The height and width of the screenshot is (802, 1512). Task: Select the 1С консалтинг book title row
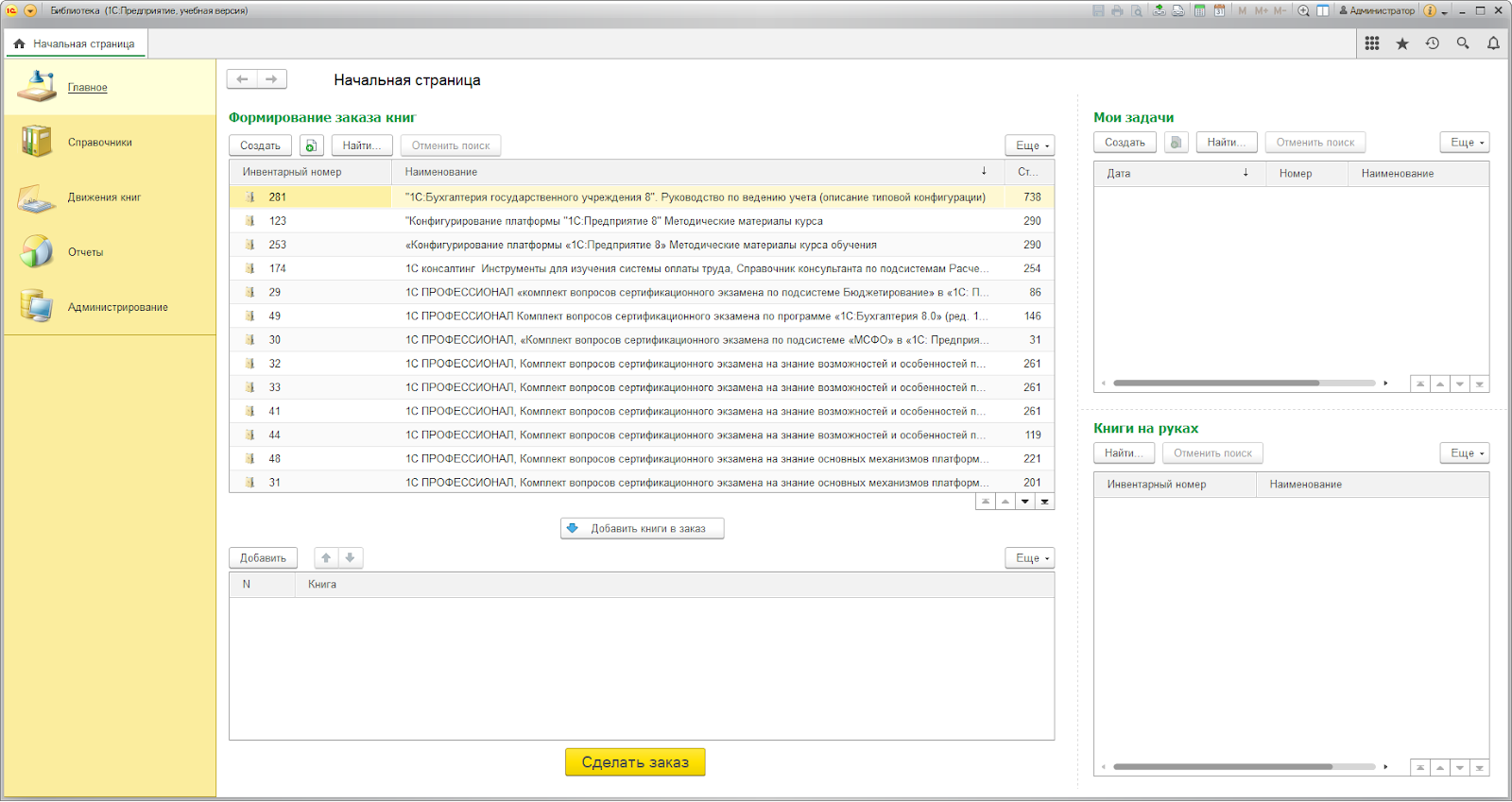pos(642,268)
